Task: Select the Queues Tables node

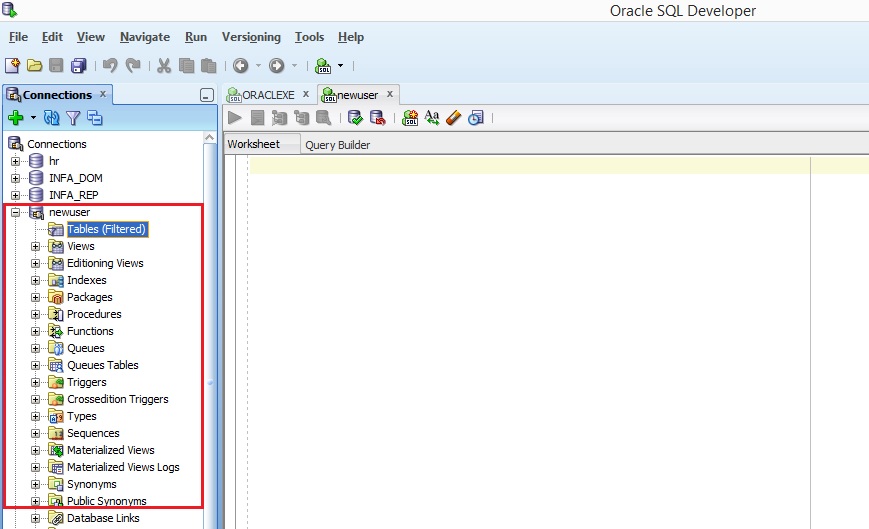Action: click(x=103, y=365)
